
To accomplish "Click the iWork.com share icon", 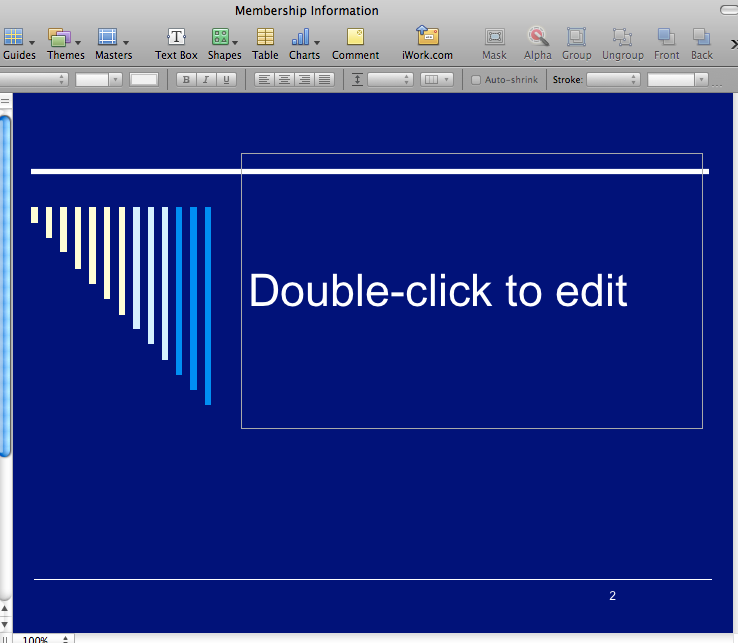I will (427, 43).
